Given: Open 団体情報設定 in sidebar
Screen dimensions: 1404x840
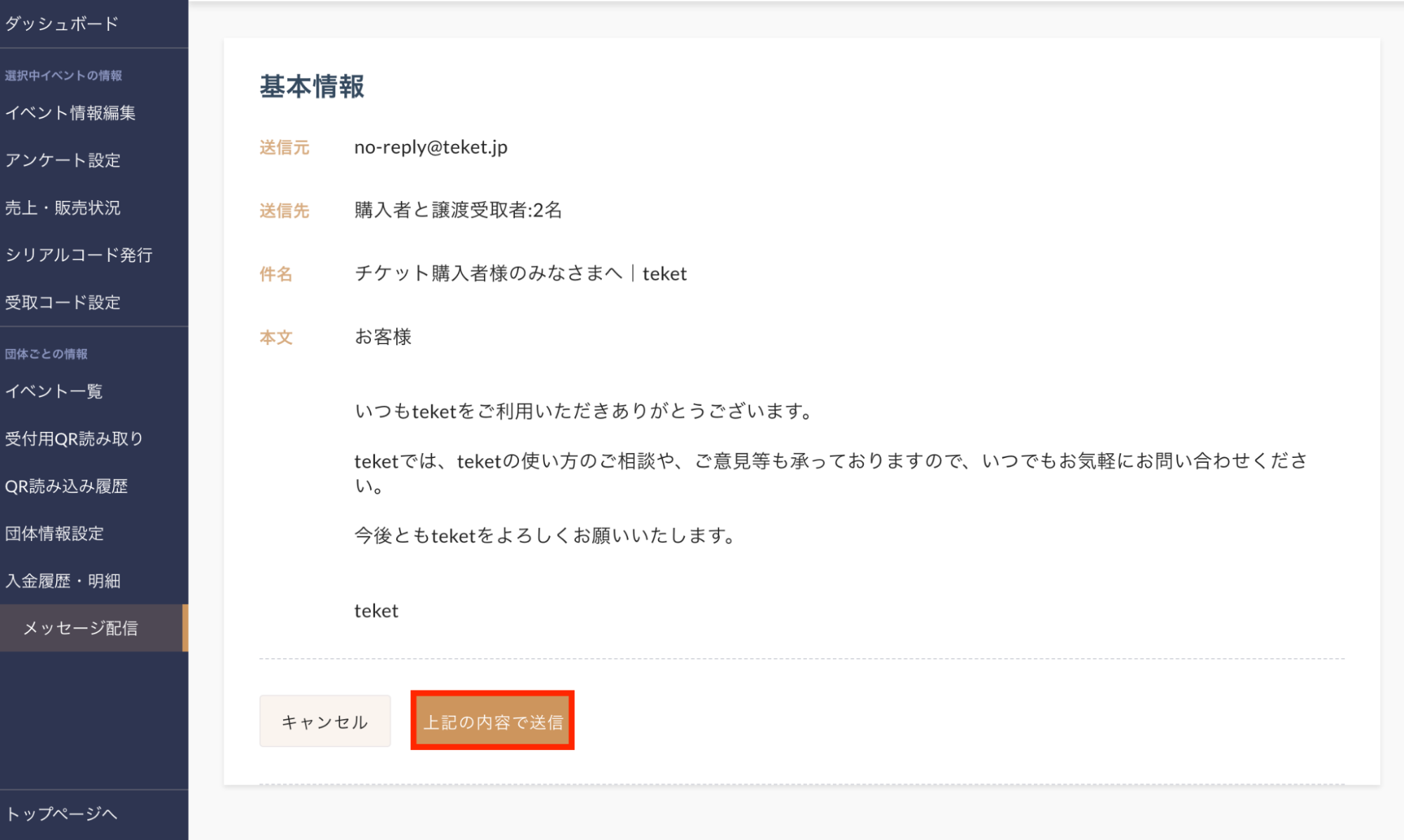Looking at the screenshot, I should 55,534.
